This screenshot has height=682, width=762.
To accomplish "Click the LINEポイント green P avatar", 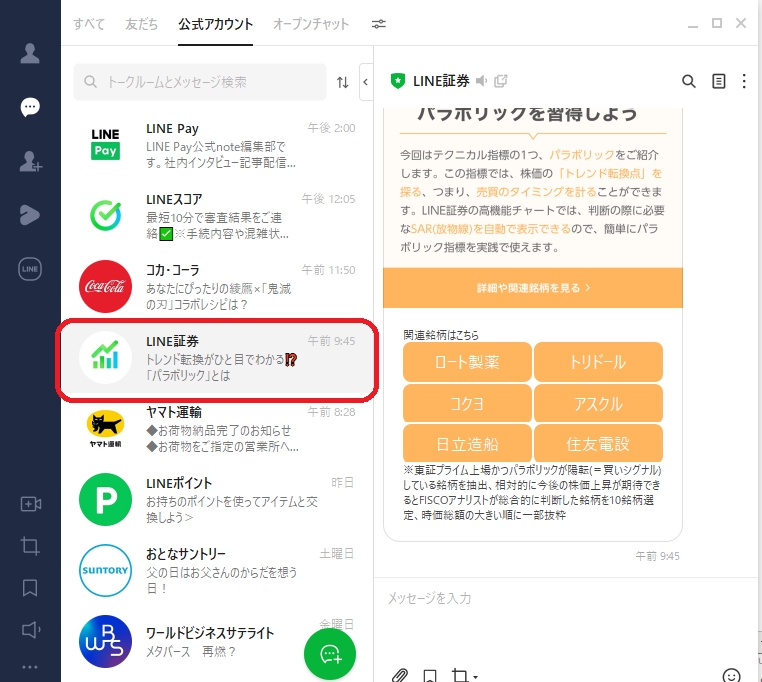I will pos(105,499).
